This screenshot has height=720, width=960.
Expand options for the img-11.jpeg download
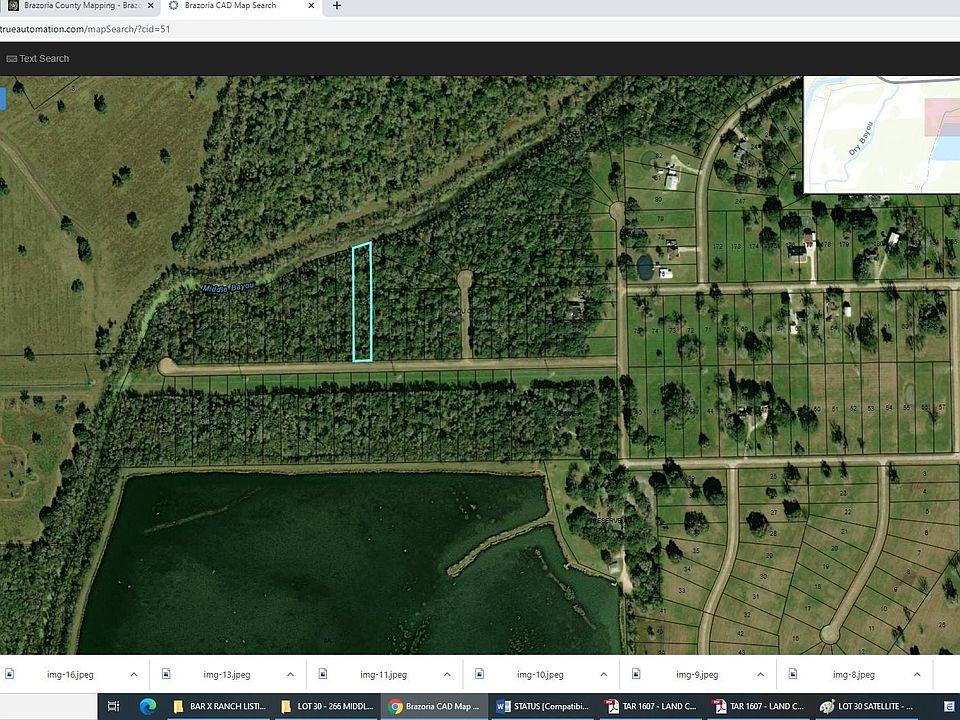point(446,674)
